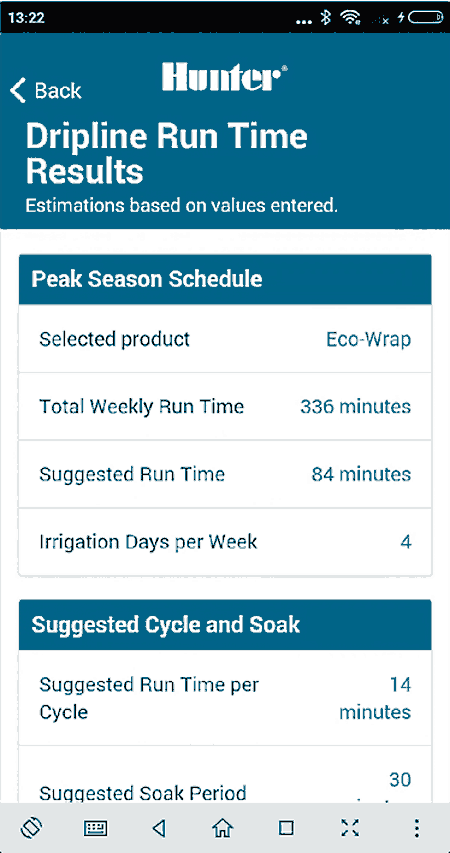
Task: Tap the rotate screen icon in bottom bar
Action: 32,828
